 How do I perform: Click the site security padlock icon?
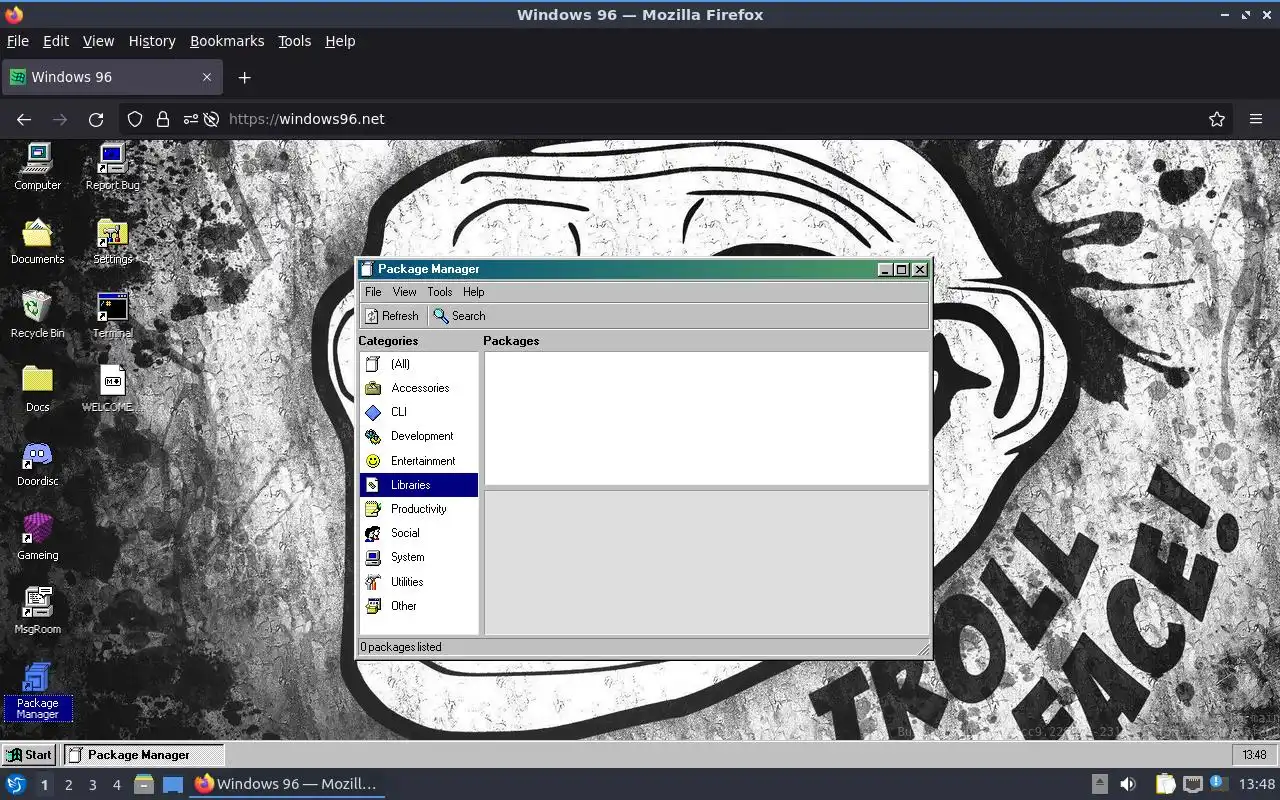coord(162,119)
